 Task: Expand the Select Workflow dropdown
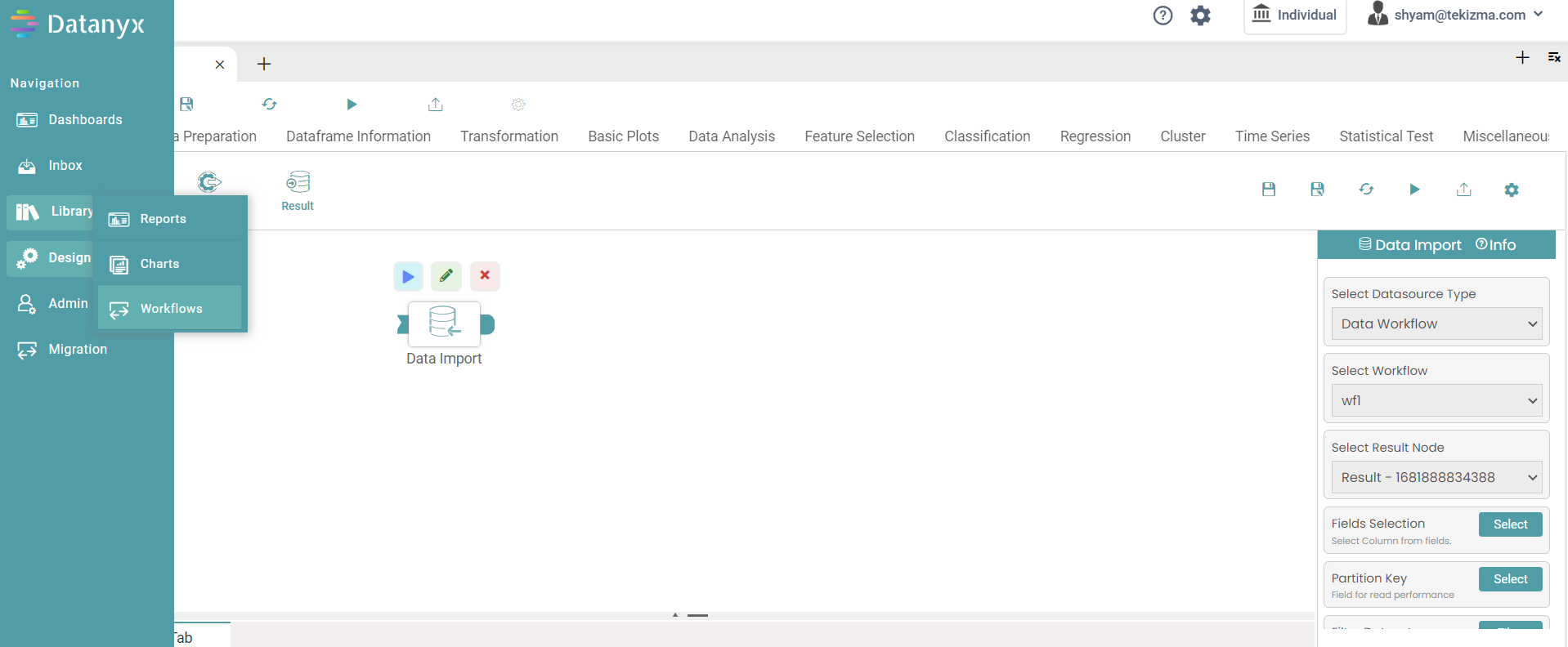click(1436, 400)
